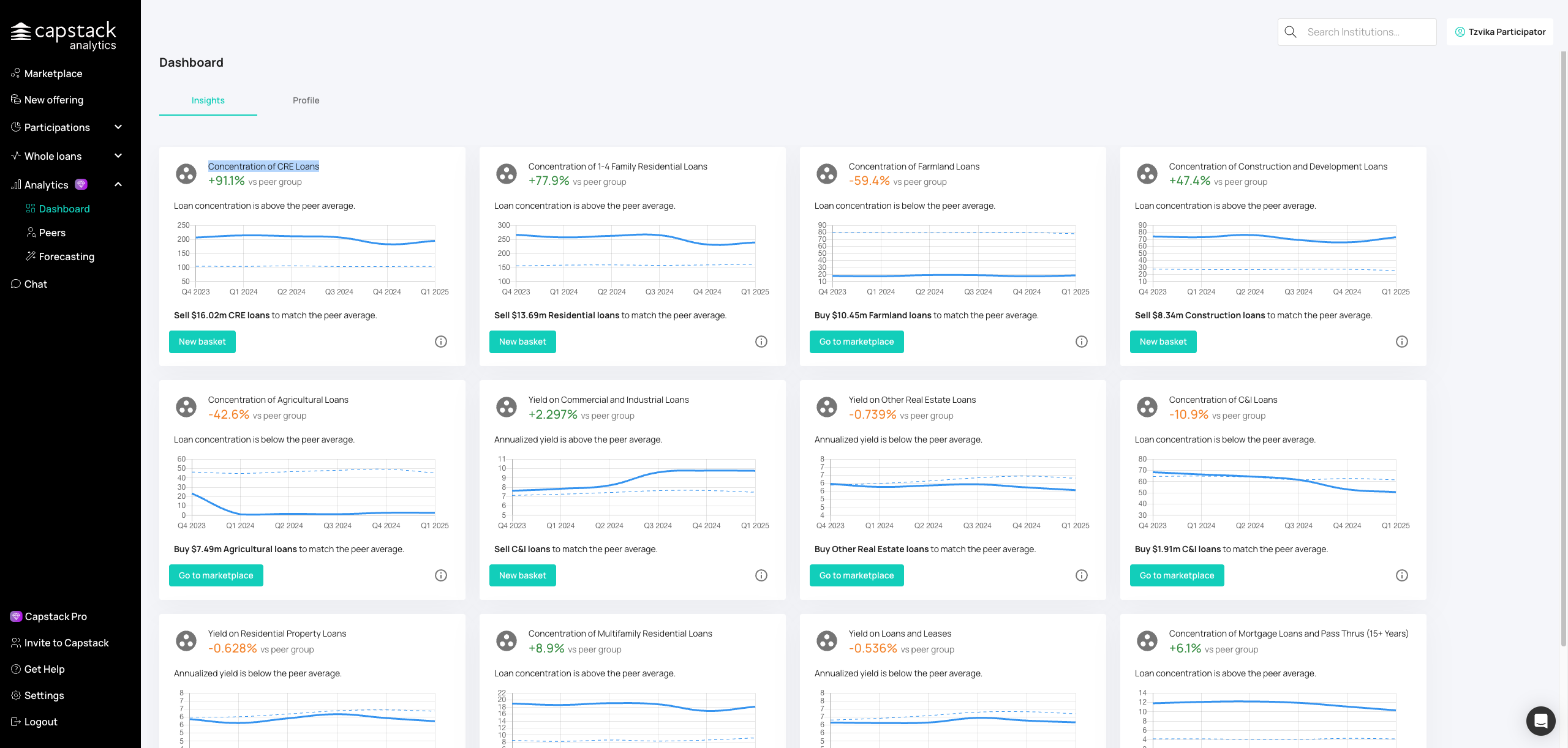Open info icon on Agricultural Loans card

click(x=441, y=575)
